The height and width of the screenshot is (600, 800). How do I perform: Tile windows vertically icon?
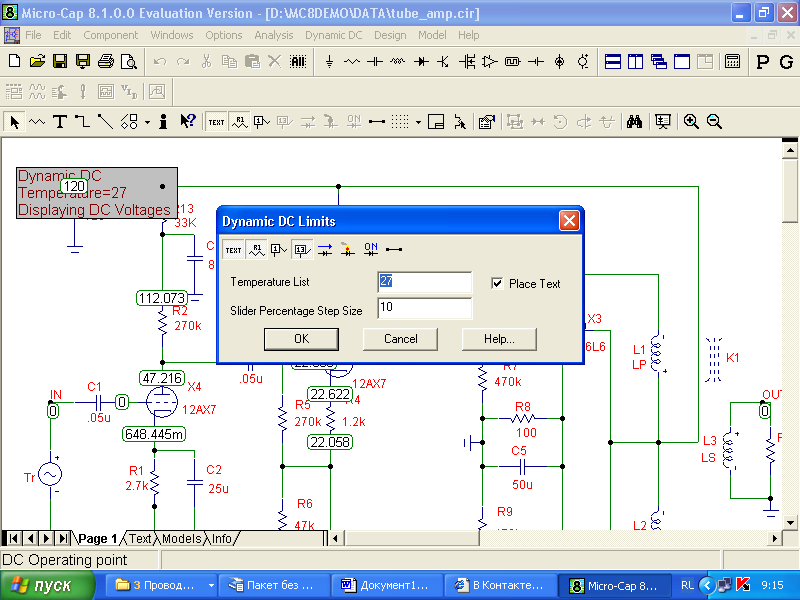coord(635,62)
